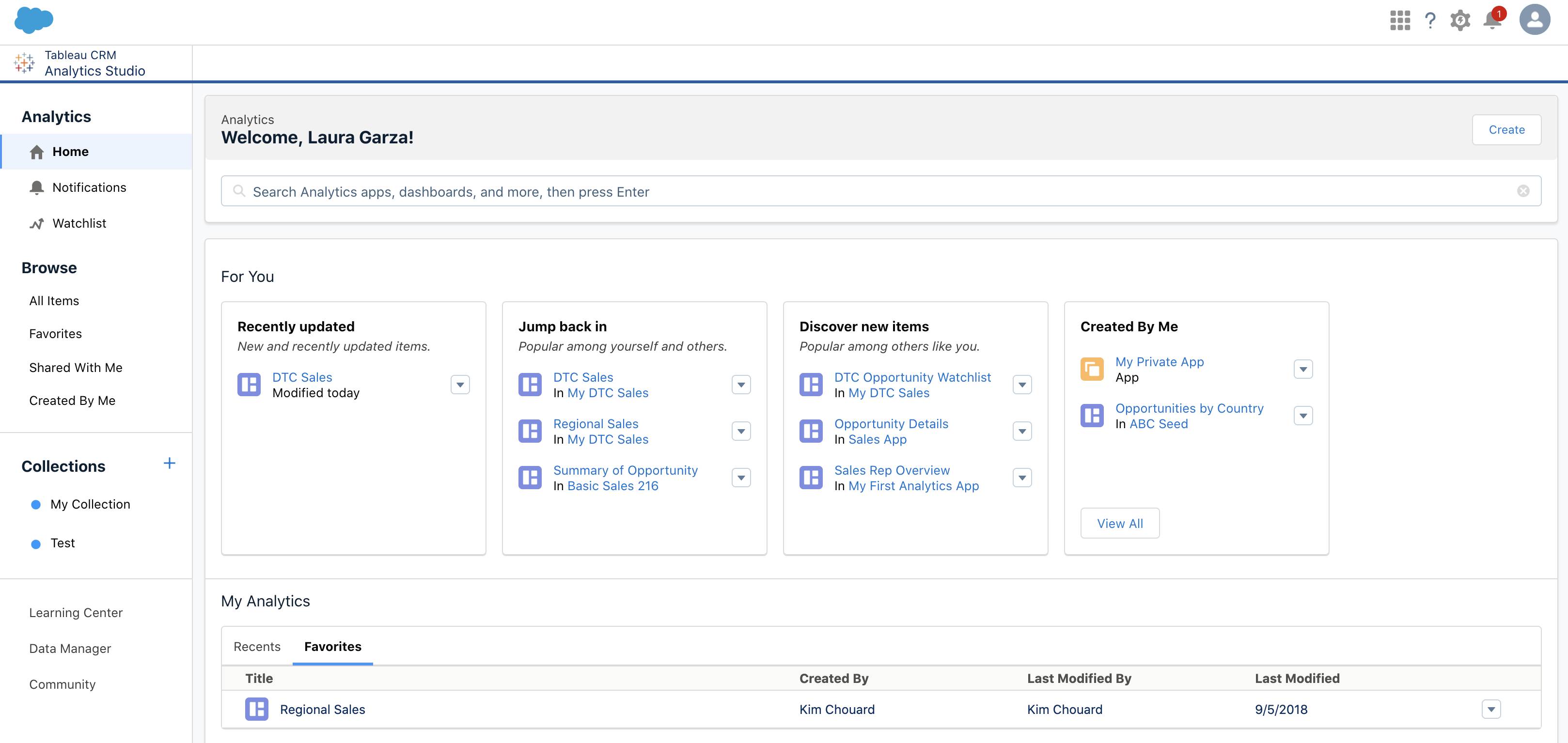Open the My First Analytics App link
The width and height of the screenshot is (1568, 743).
point(914,486)
